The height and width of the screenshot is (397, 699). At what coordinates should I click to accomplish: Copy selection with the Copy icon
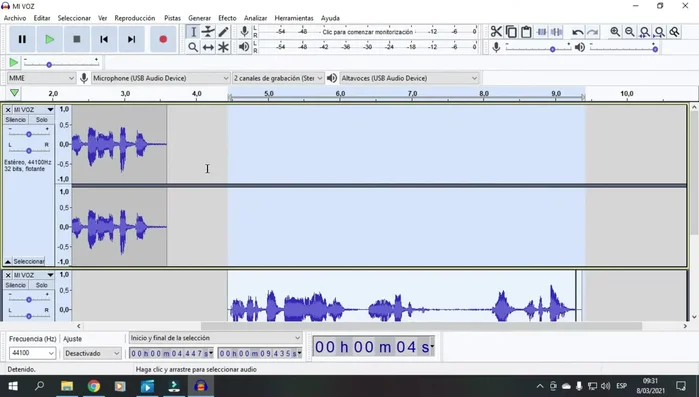511,32
